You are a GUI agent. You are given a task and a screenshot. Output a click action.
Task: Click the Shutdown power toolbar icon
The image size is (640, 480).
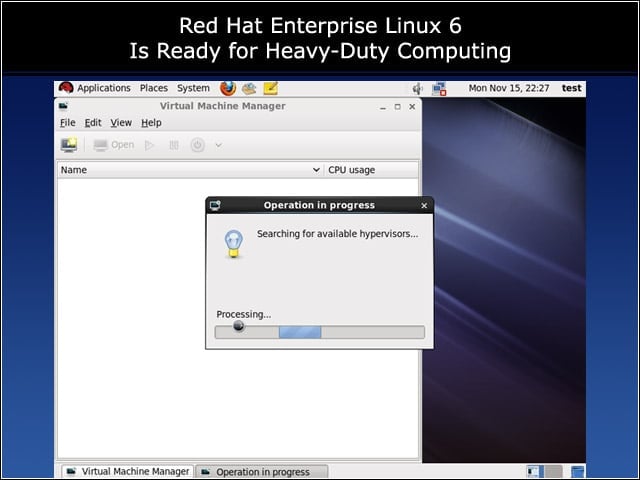click(198, 145)
